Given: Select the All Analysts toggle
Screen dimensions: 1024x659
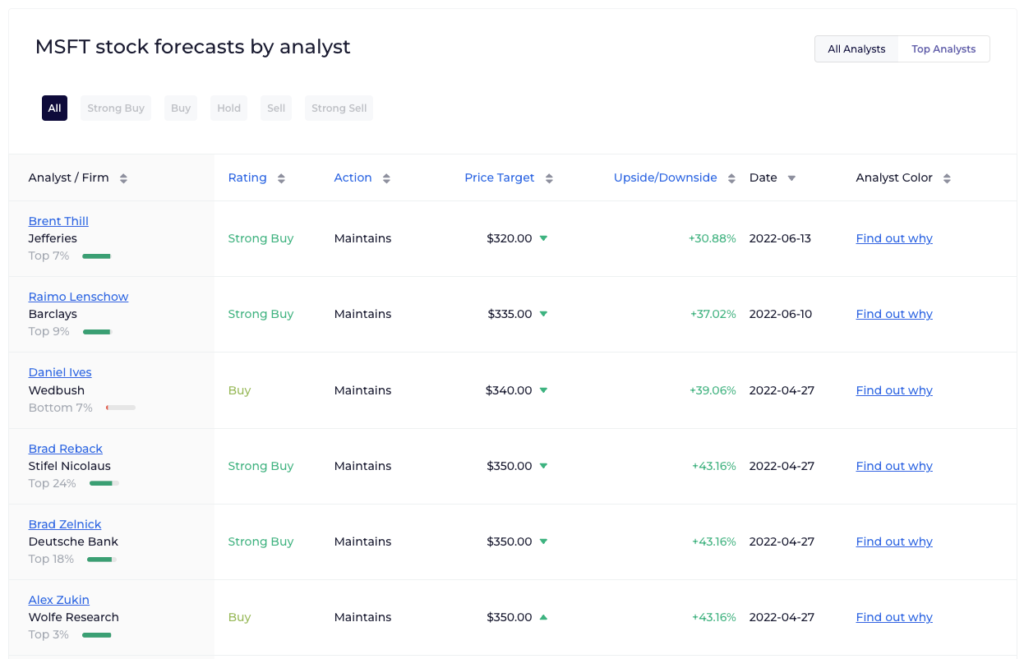Looking at the screenshot, I should [x=856, y=49].
